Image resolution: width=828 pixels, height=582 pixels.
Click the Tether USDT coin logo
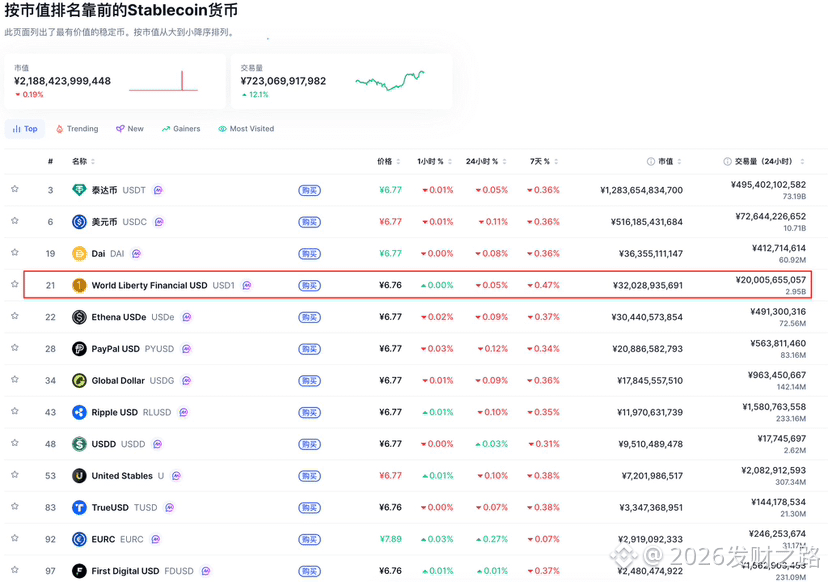(x=79, y=190)
